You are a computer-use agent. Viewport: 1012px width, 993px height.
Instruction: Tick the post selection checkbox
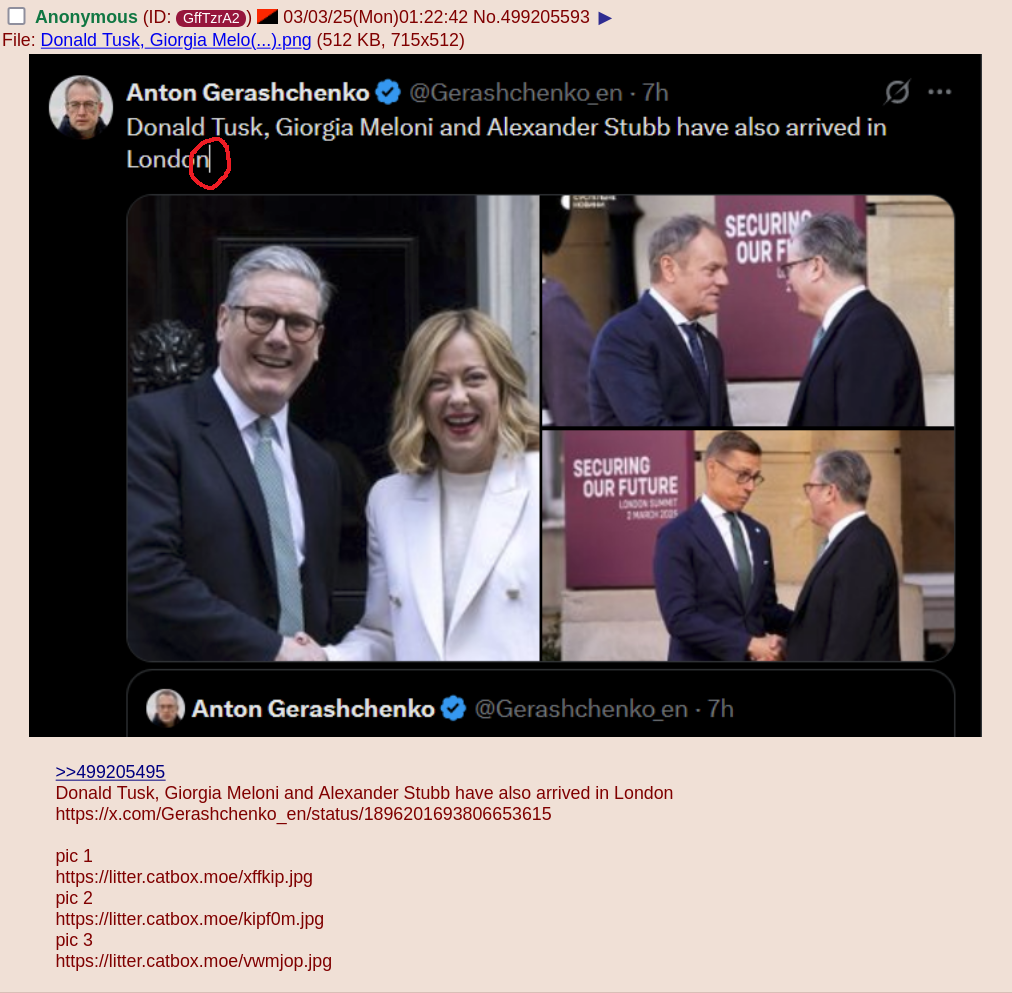pyautogui.click(x=17, y=16)
